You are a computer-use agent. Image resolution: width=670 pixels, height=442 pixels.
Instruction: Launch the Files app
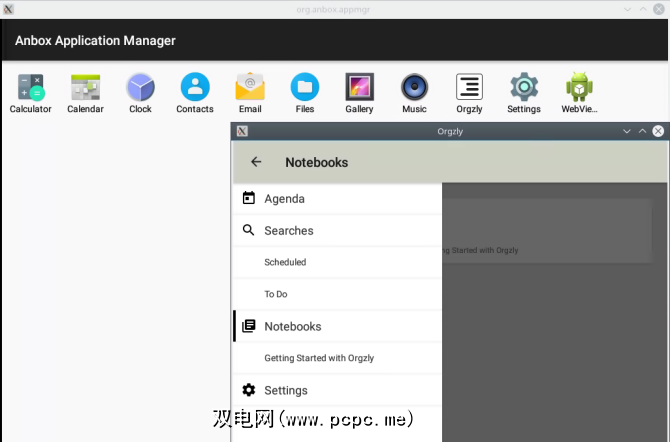click(305, 88)
